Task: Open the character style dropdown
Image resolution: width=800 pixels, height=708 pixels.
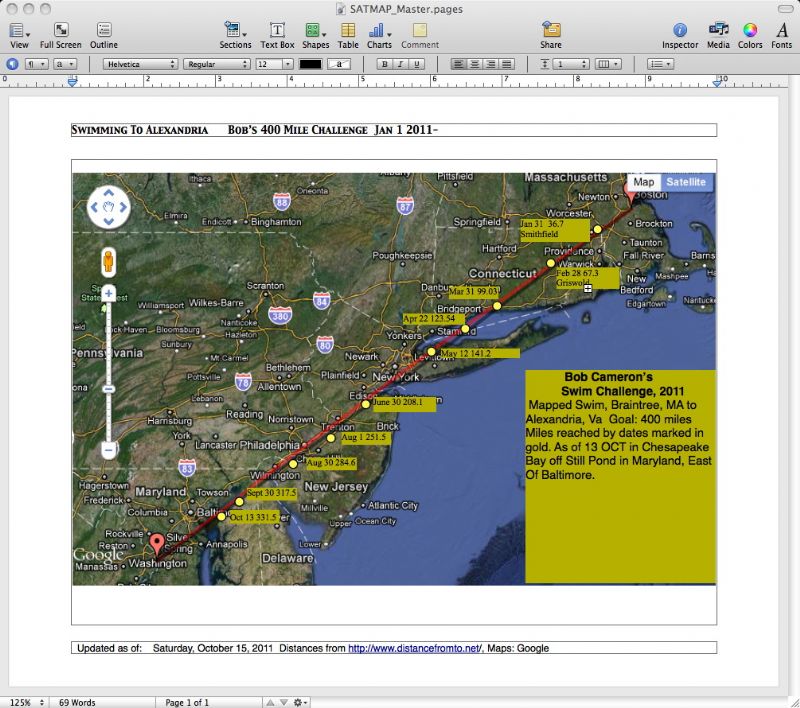Action: coord(65,64)
